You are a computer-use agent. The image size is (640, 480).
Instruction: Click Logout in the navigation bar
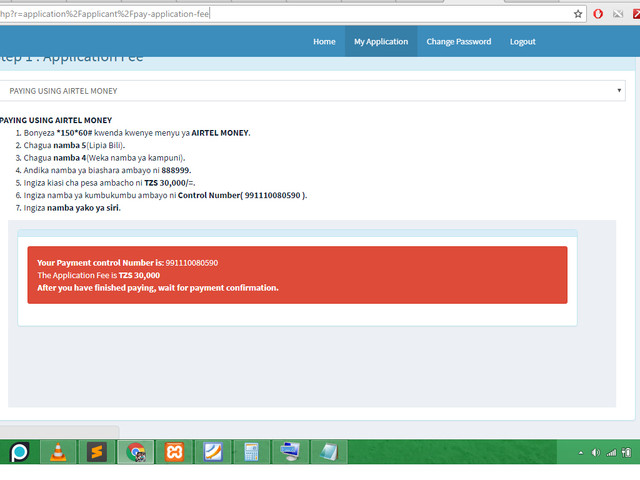click(522, 42)
